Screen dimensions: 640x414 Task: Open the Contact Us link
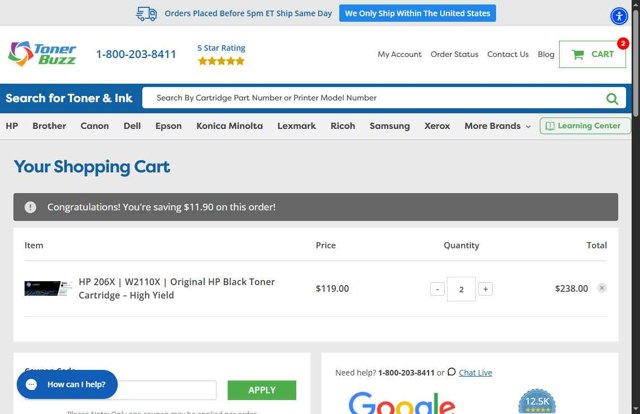click(508, 54)
